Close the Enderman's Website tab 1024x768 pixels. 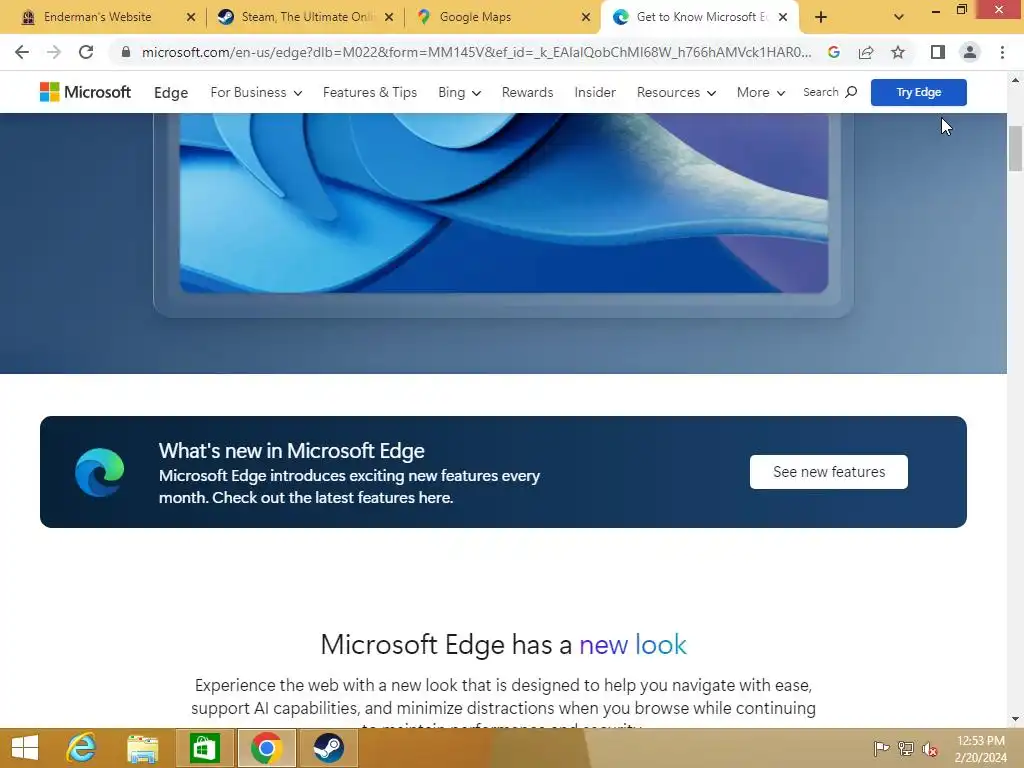(x=191, y=17)
